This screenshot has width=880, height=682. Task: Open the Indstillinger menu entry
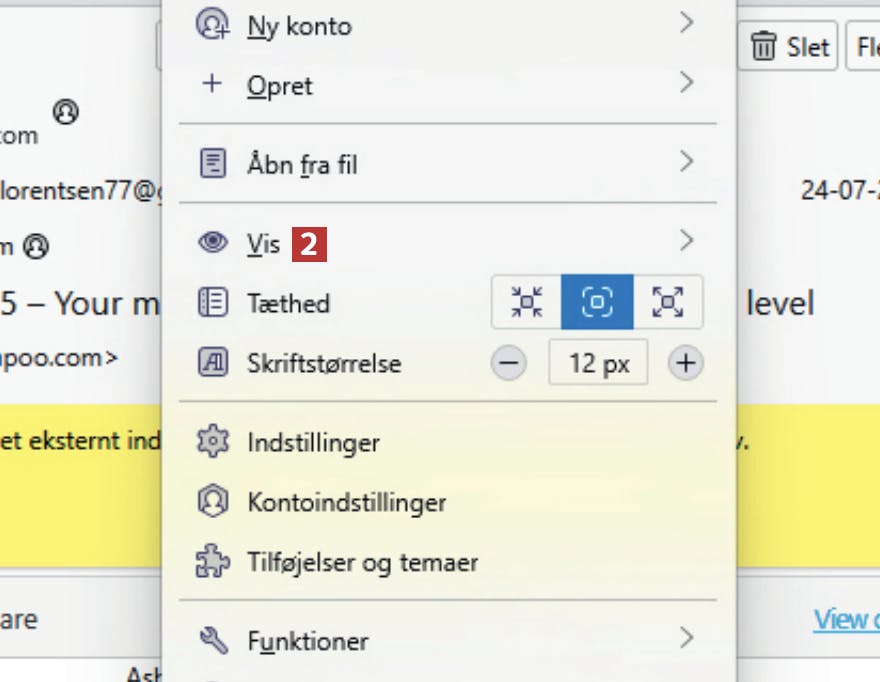pyautogui.click(x=313, y=442)
